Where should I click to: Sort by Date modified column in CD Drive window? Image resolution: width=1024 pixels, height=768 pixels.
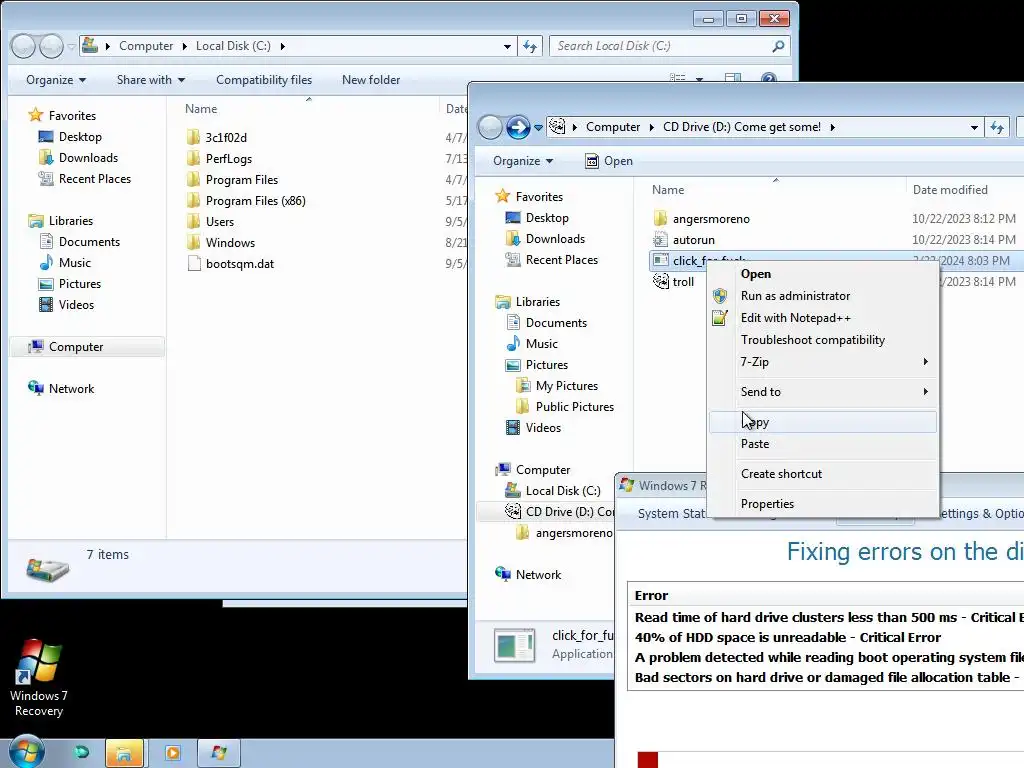pyautogui.click(x=950, y=189)
